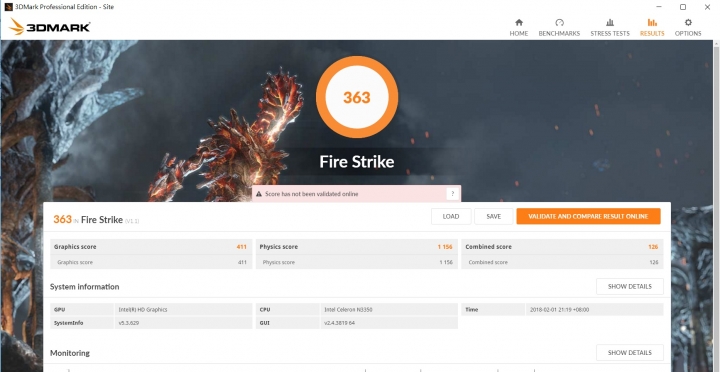The image size is (720, 372).
Task: Click the CPU value Intel Celeron N3350
Action: click(348, 310)
